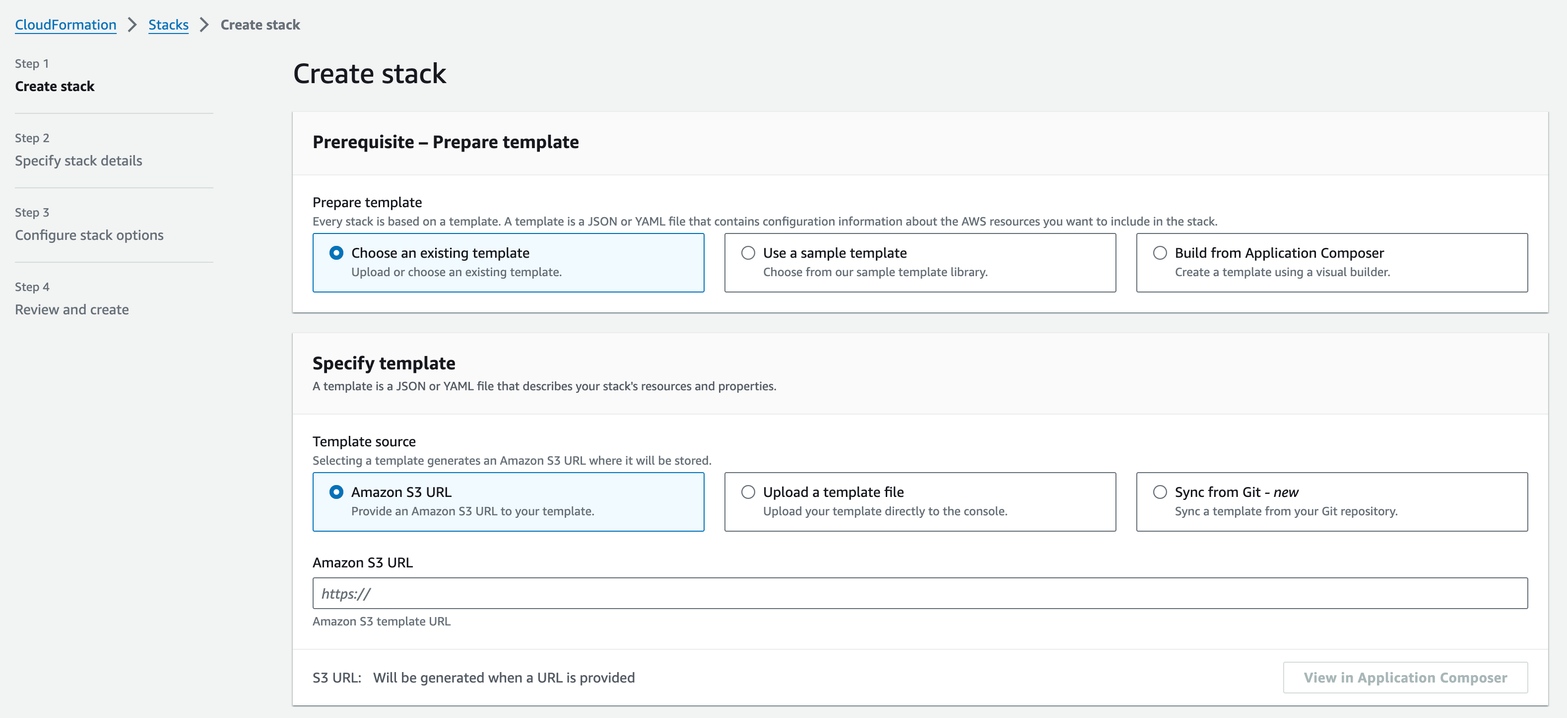The height and width of the screenshot is (718, 1567).
Task: Pick the Upload a template file option
Action: pyautogui.click(x=748, y=492)
